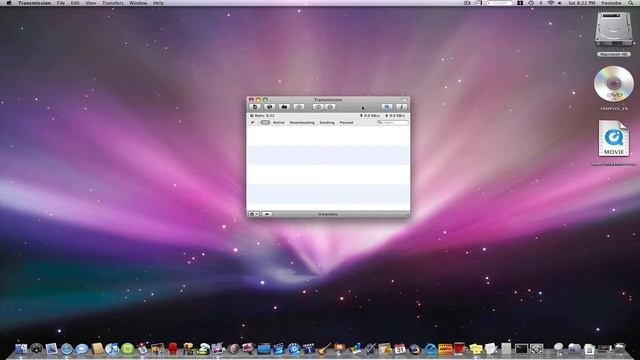Open the File menu
Screen dimensions: 640x360
60,3
